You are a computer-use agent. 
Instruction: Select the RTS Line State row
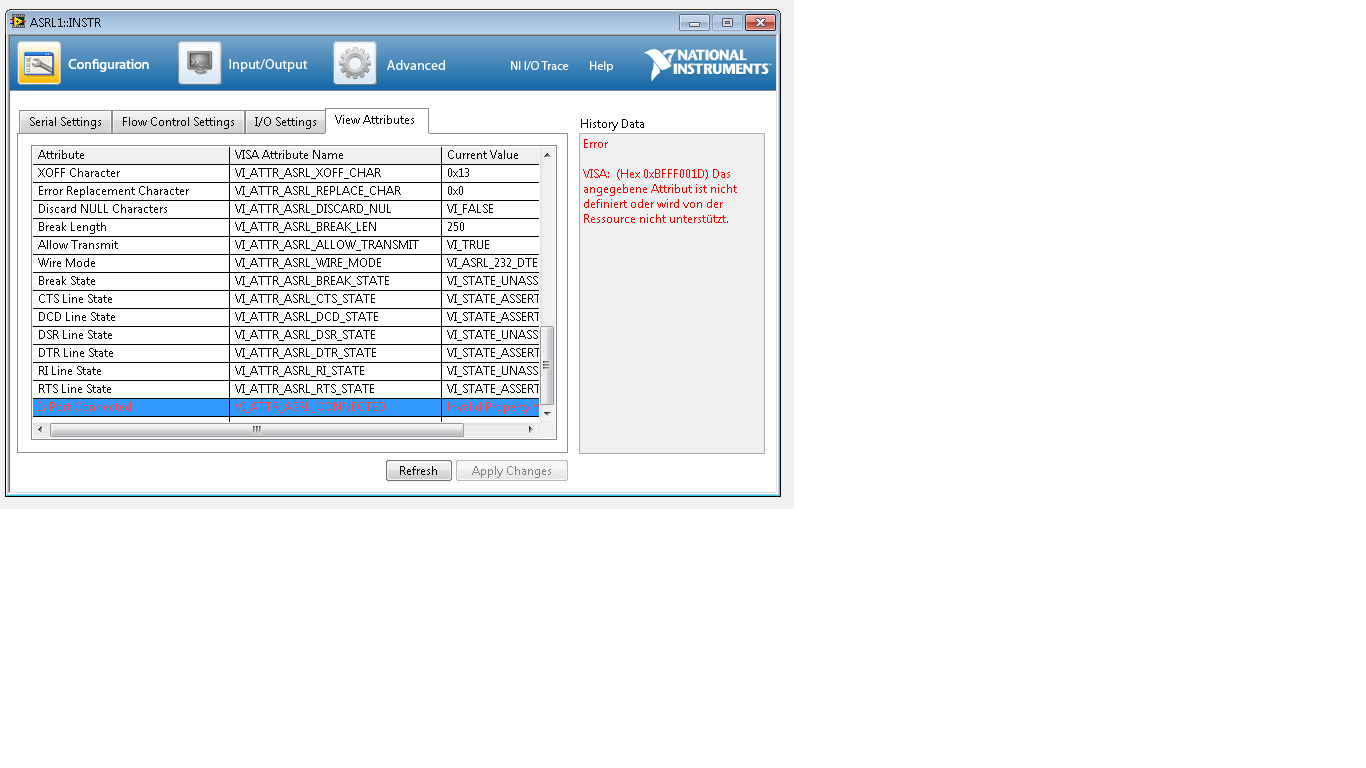click(286, 389)
